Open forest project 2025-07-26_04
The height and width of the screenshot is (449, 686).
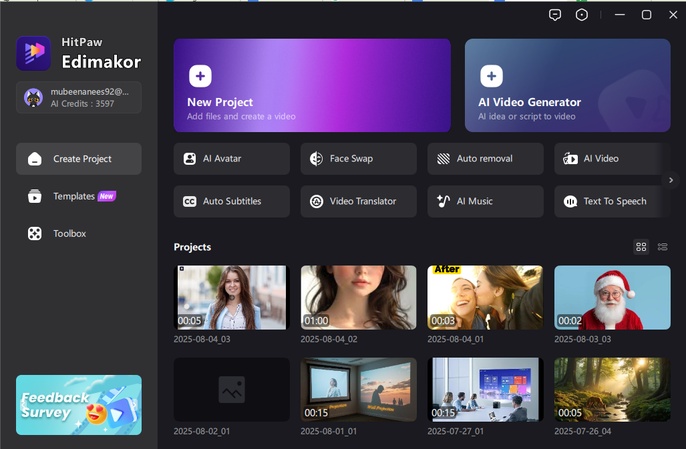pos(612,389)
